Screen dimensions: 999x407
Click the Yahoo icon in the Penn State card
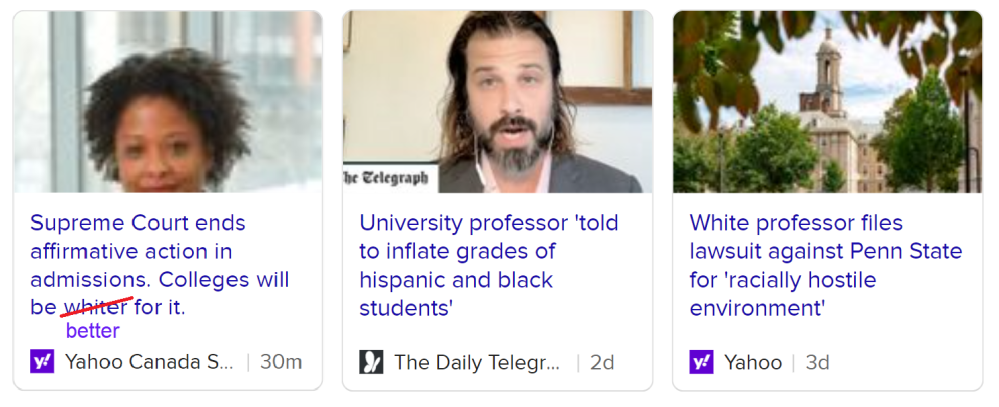(x=701, y=362)
